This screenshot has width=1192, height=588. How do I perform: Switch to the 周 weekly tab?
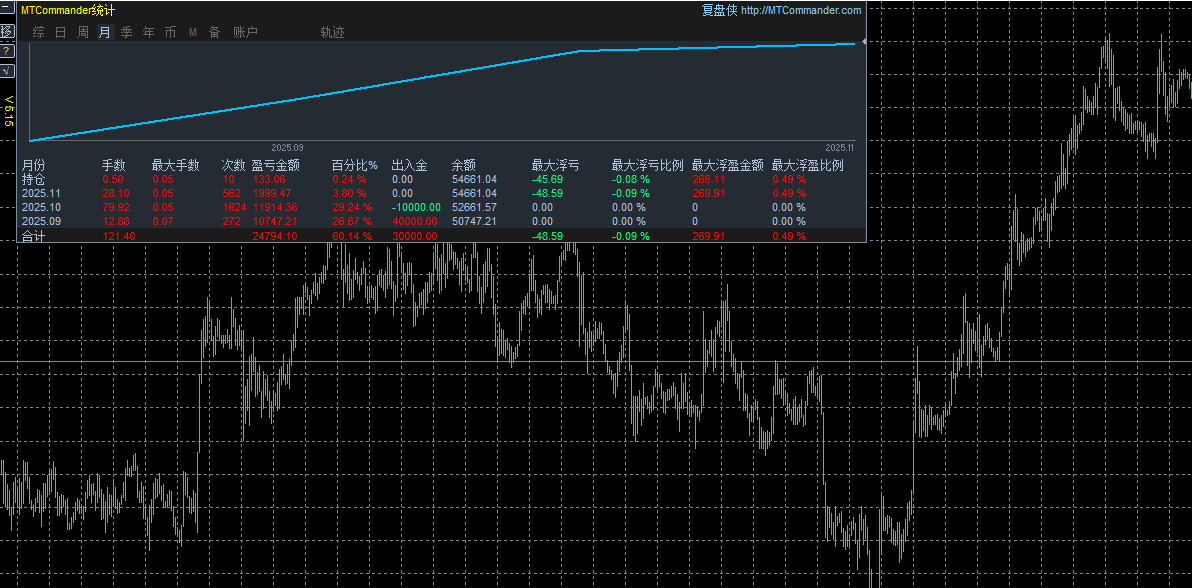(x=83, y=32)
